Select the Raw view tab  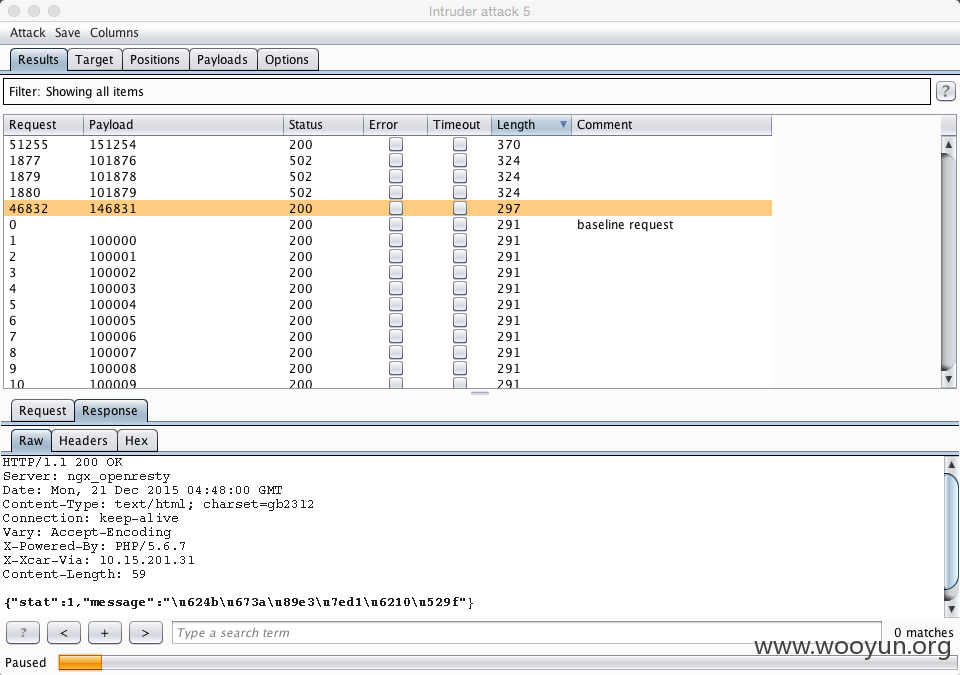31,440
